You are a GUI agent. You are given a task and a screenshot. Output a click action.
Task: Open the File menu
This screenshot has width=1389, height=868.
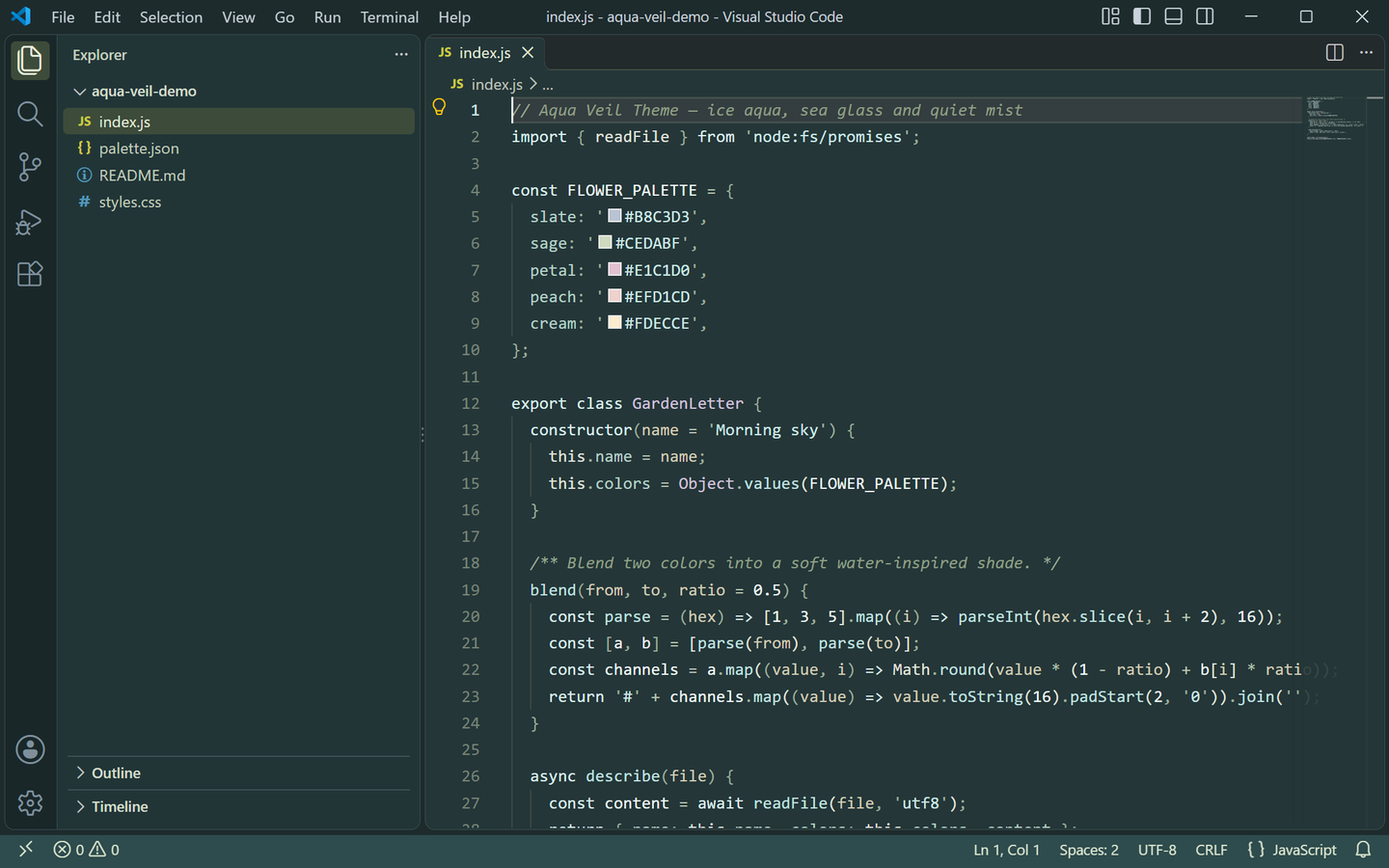[63, 17]
